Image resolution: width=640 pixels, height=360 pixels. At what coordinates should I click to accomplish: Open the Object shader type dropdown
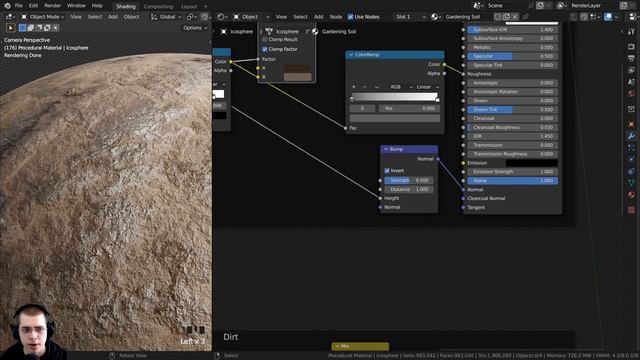pyautogui.click(x=251, y=17)
